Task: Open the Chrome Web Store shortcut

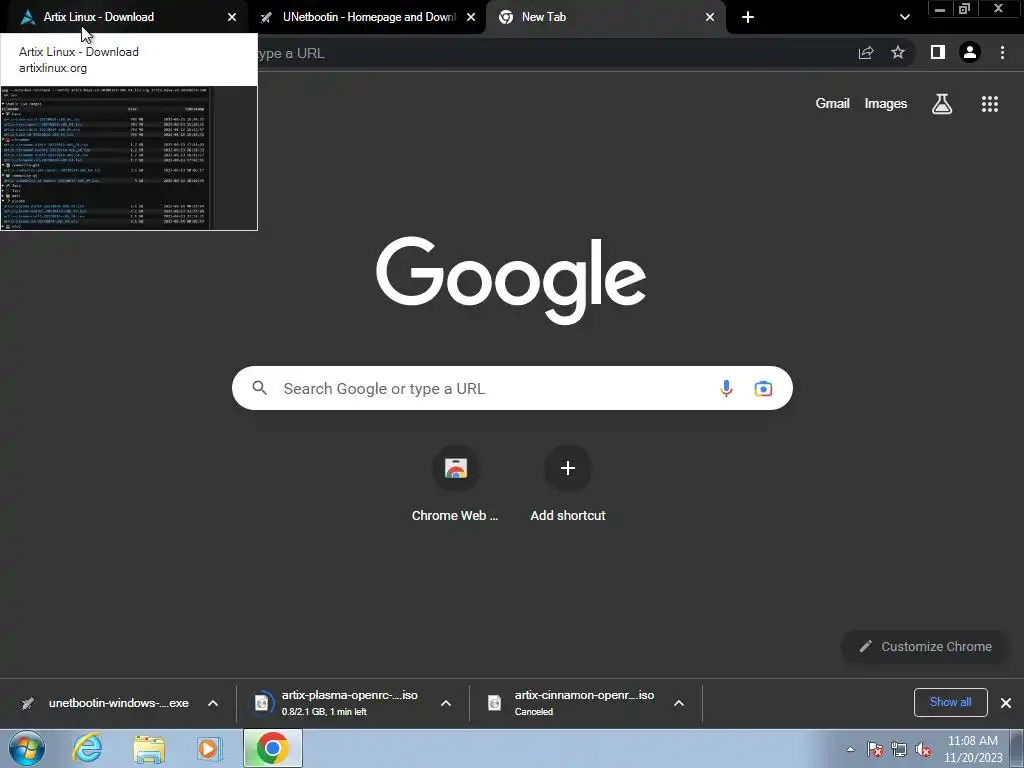Action: tap(455, 484)
